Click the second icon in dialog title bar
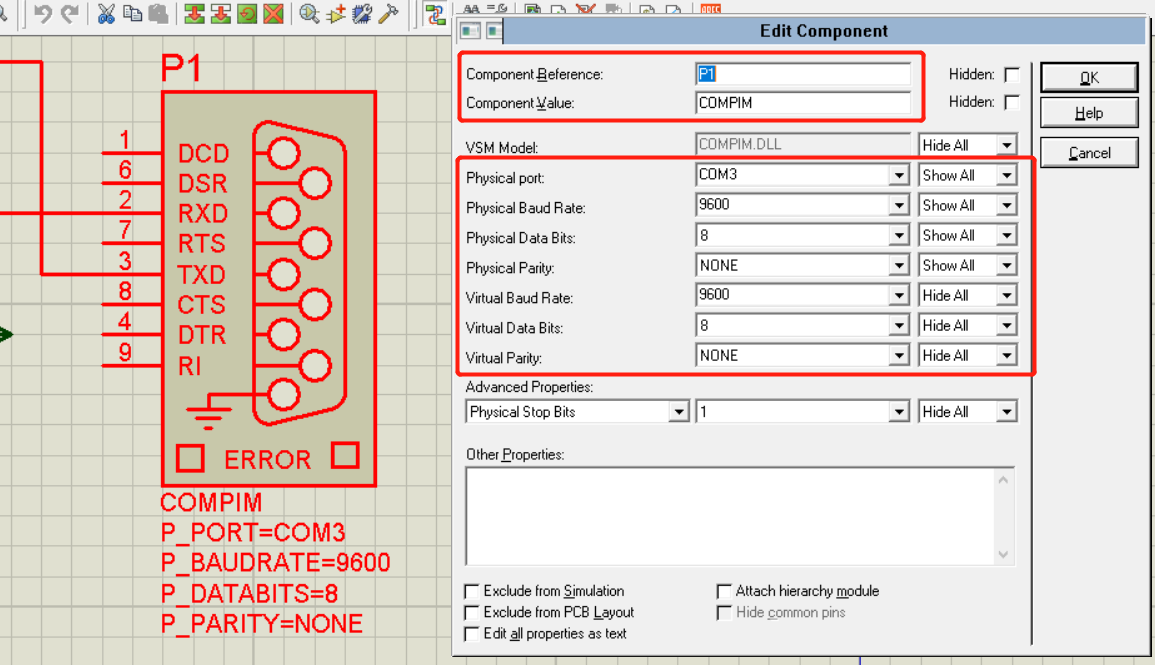This screenshot has width=1155, height=665. coord(494,31)
